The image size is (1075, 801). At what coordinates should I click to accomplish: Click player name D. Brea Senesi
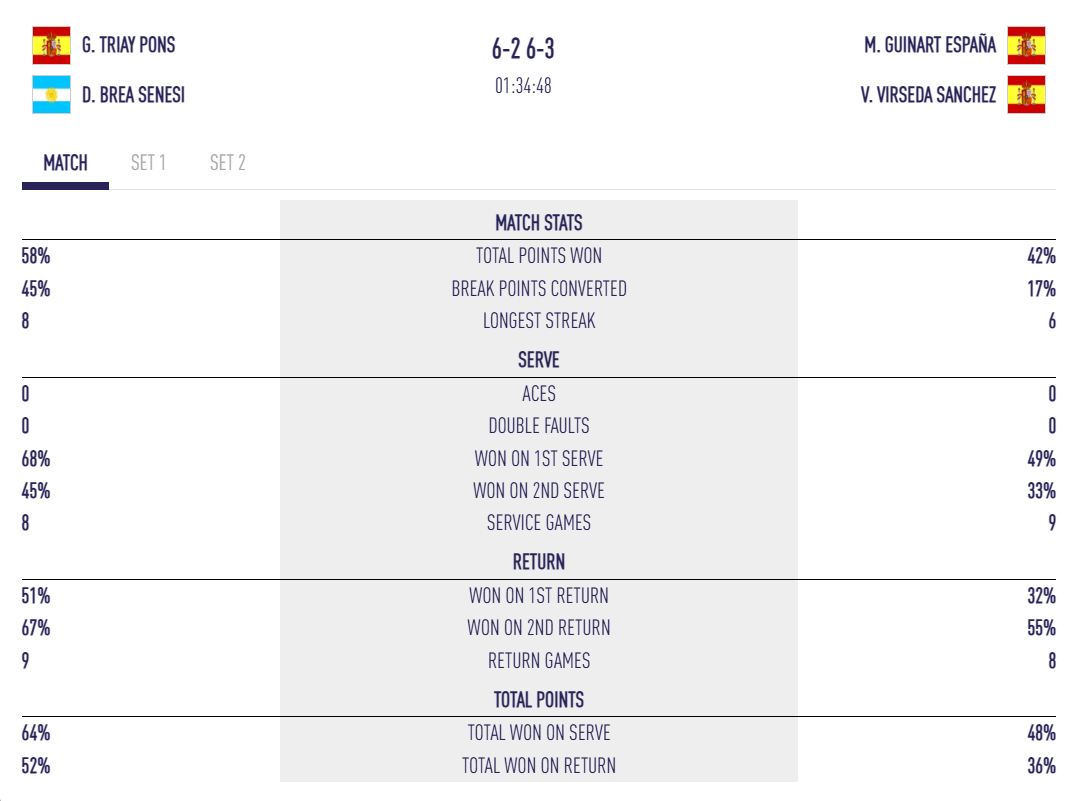point(133,95)
